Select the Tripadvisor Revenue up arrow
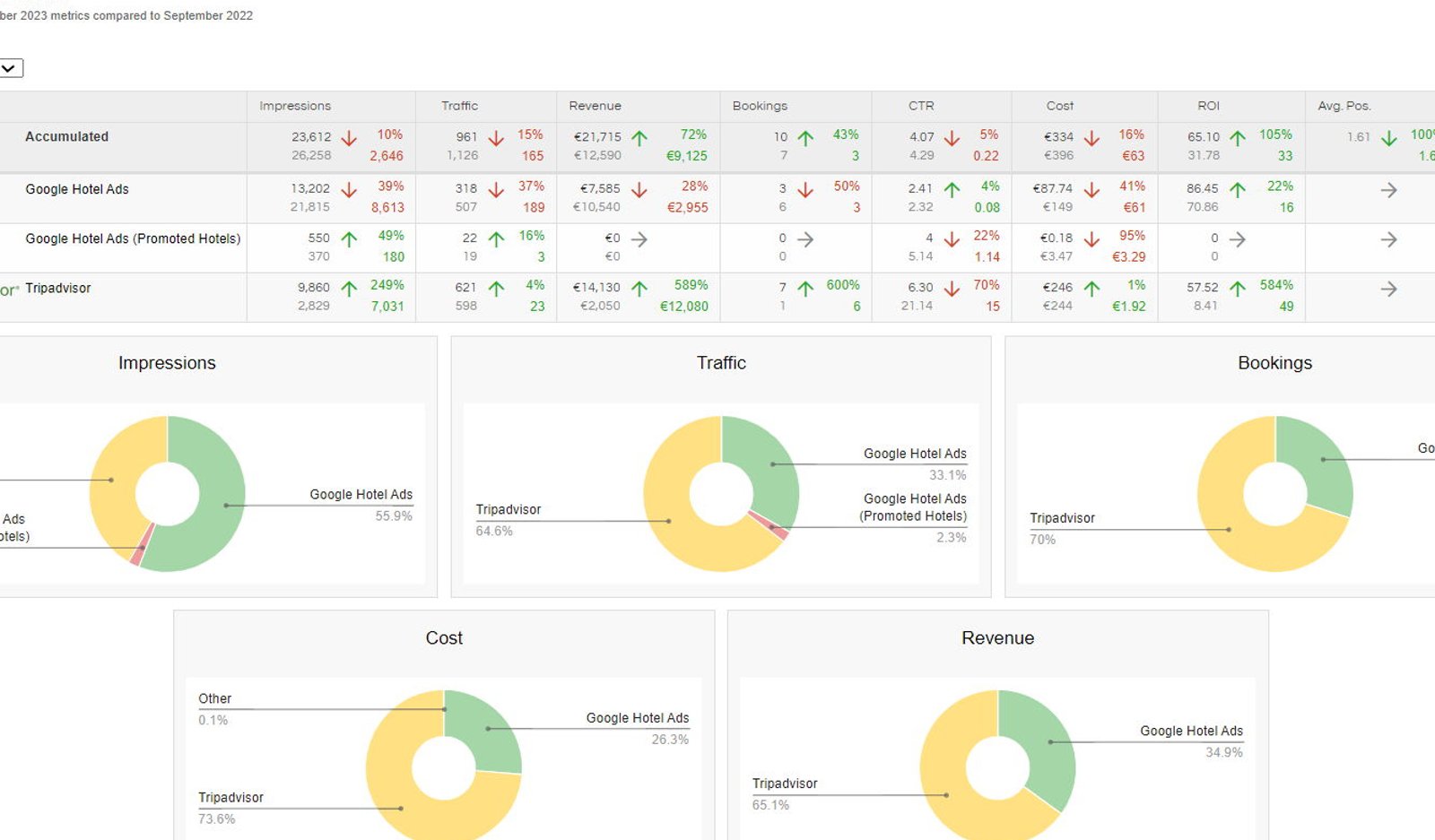The image size is (1435, 840). pyautogui.click(x=639, y=289)
